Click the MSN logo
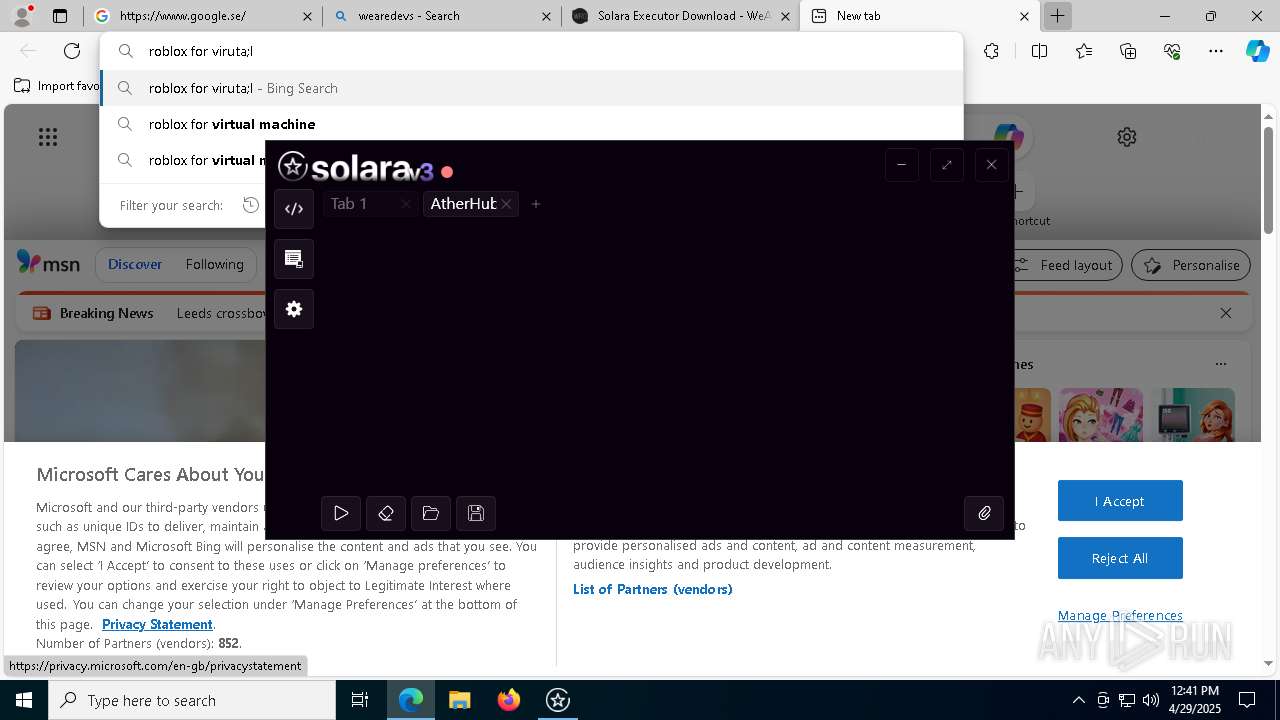Viewport: 1280px width, 720px height. 48,263
